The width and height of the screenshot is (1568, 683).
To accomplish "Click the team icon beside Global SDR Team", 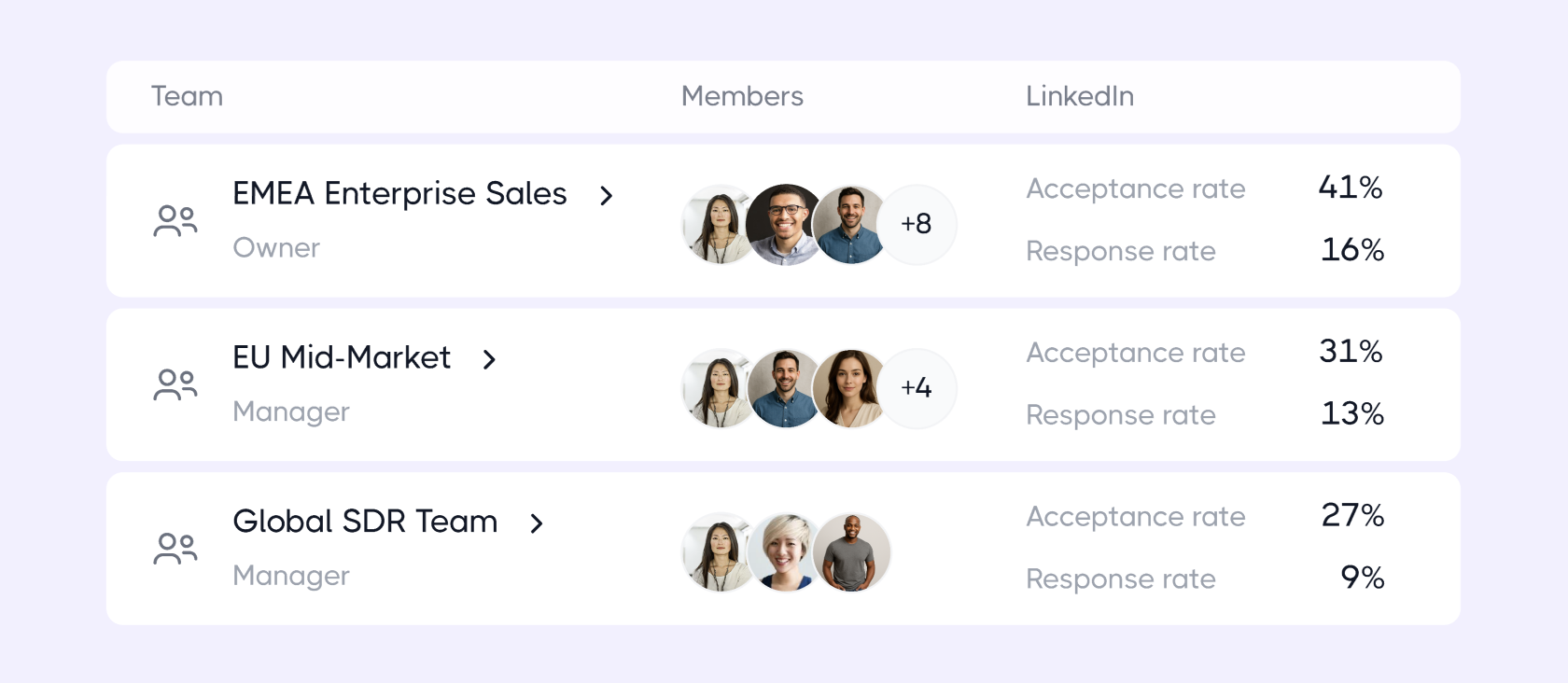I will 175,549.
